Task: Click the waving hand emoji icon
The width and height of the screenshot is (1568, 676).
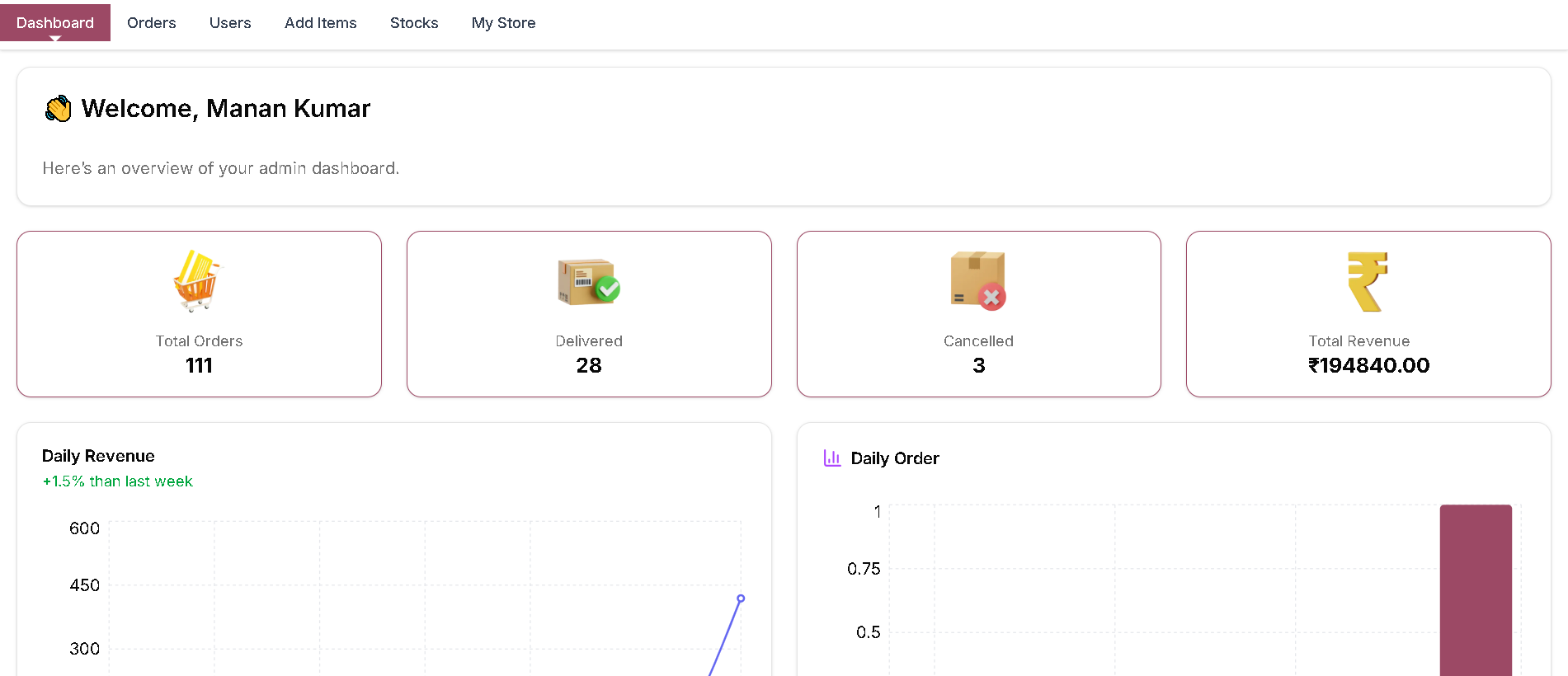Action: click(x=59, y=109)
